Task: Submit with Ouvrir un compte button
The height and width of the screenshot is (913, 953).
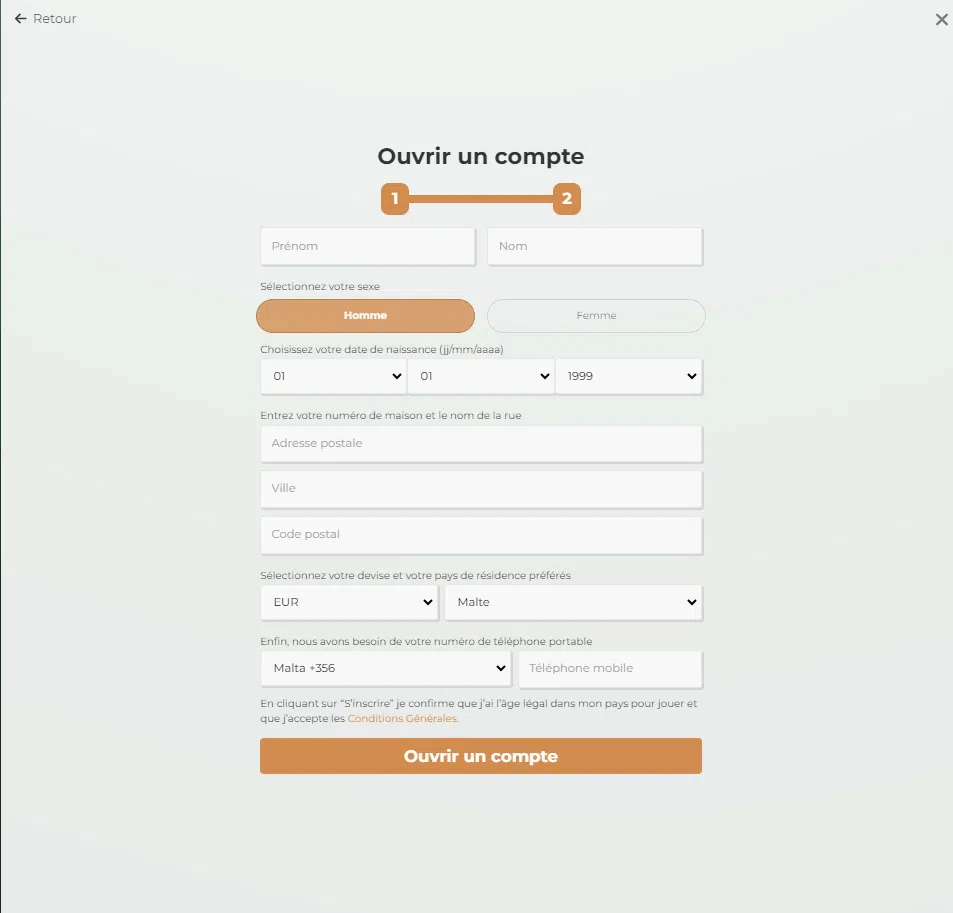Action: coord(481,756)
